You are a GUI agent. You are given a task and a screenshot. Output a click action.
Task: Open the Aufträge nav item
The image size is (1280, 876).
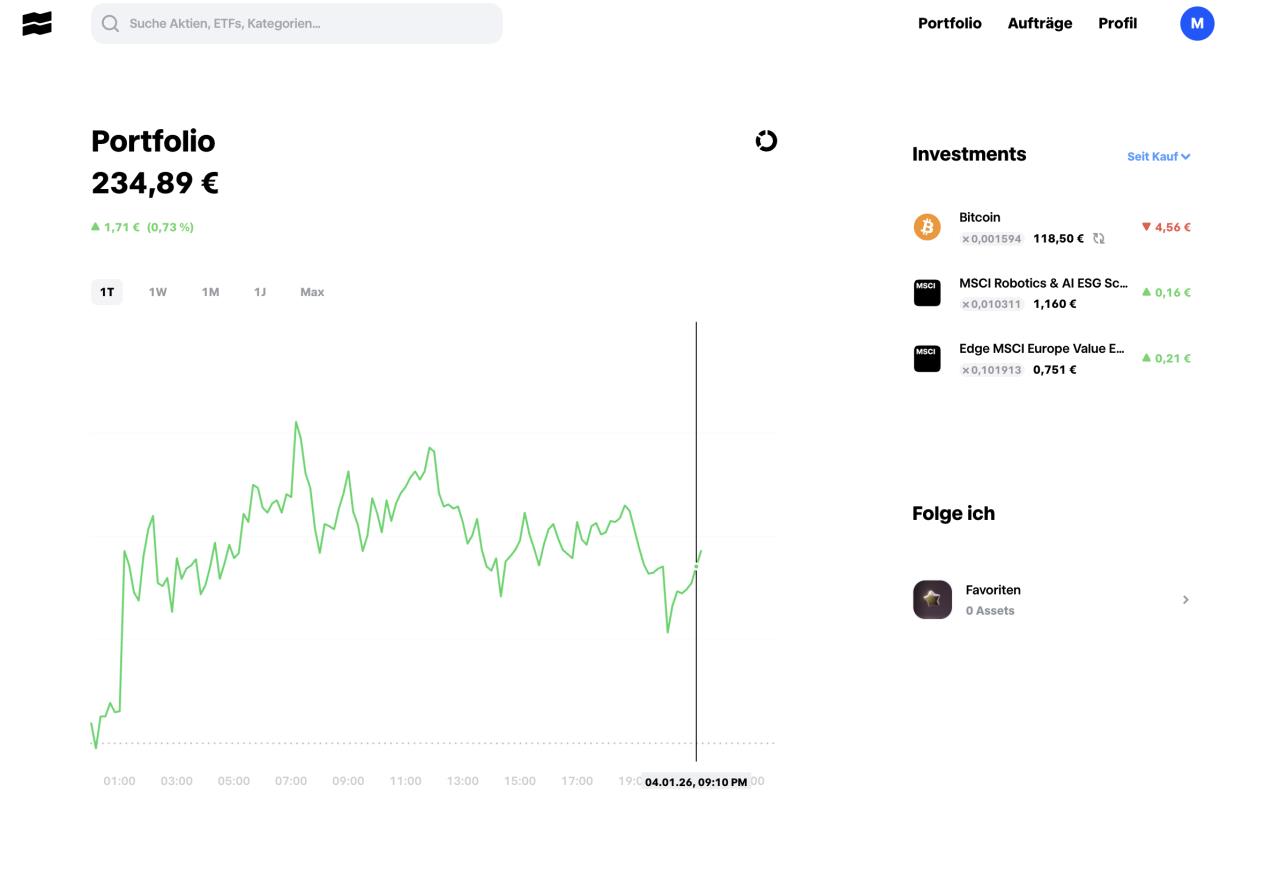click(1039, 23)
